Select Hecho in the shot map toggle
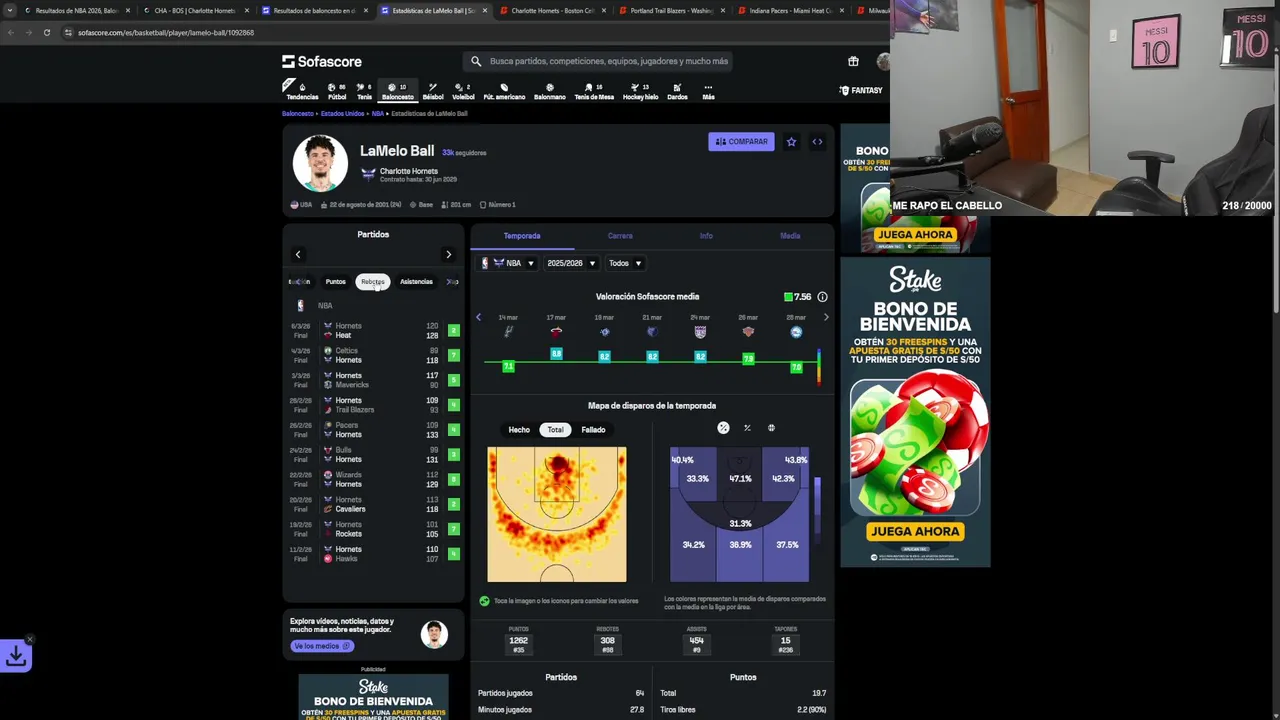The image size is (1280, 720). click(x=519, y=430)
